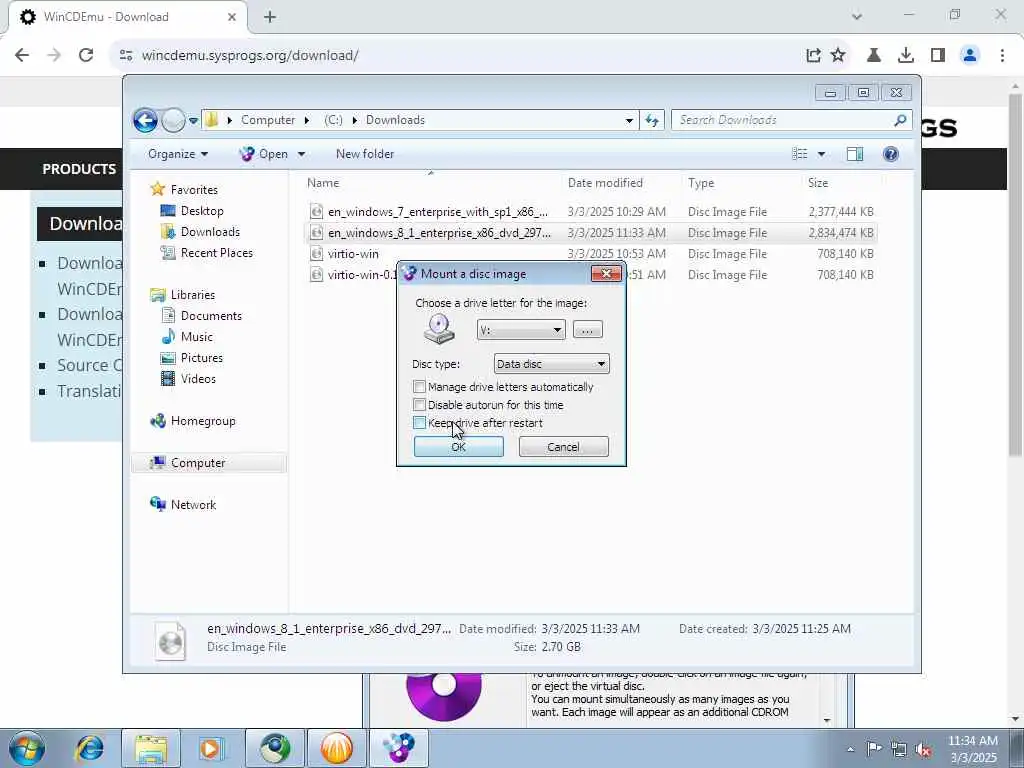Tick Manage drive letters automatically checkbox
The image size is (1024, 768).
pos(419,387)
